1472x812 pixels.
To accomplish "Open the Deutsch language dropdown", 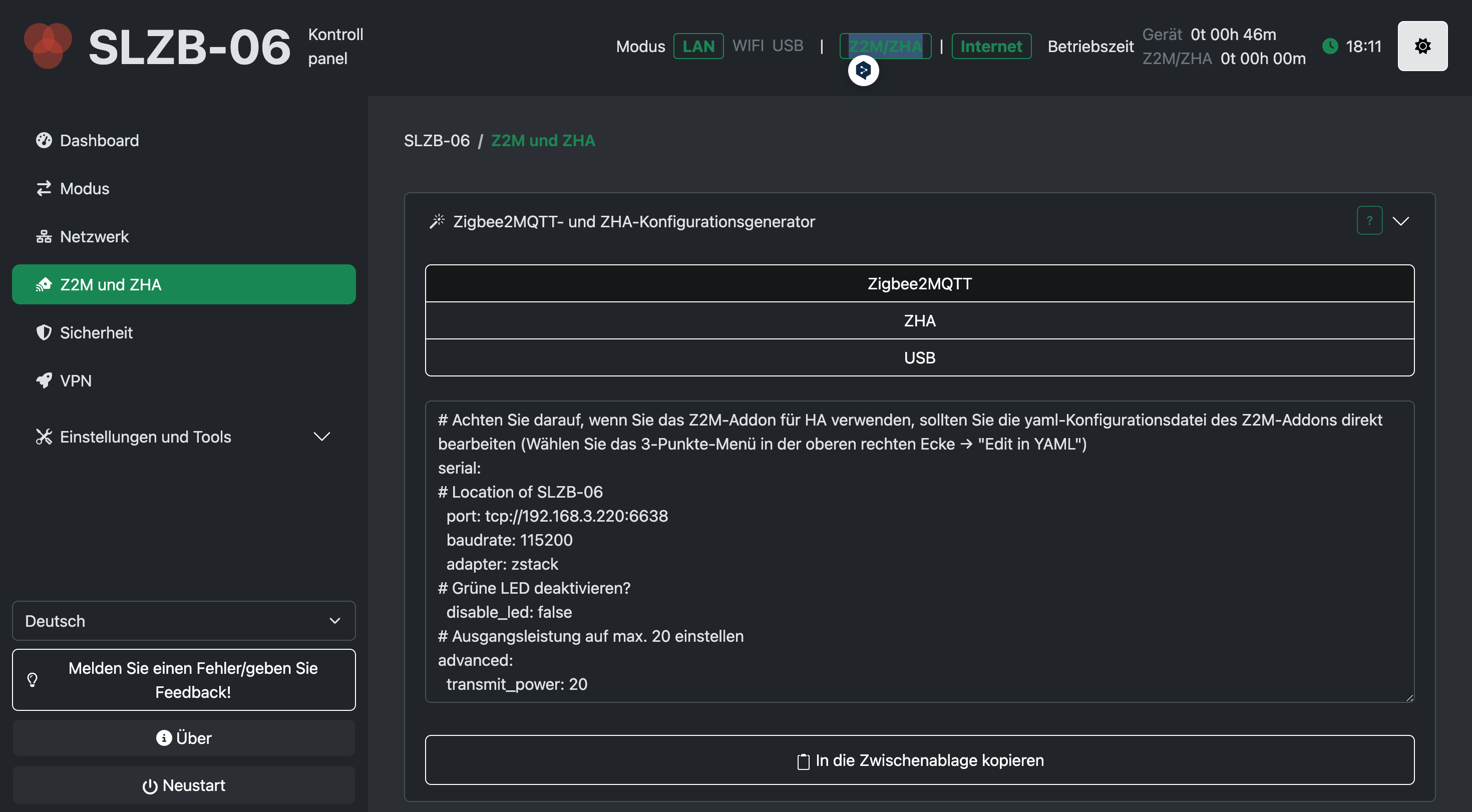I will point(184,621).
